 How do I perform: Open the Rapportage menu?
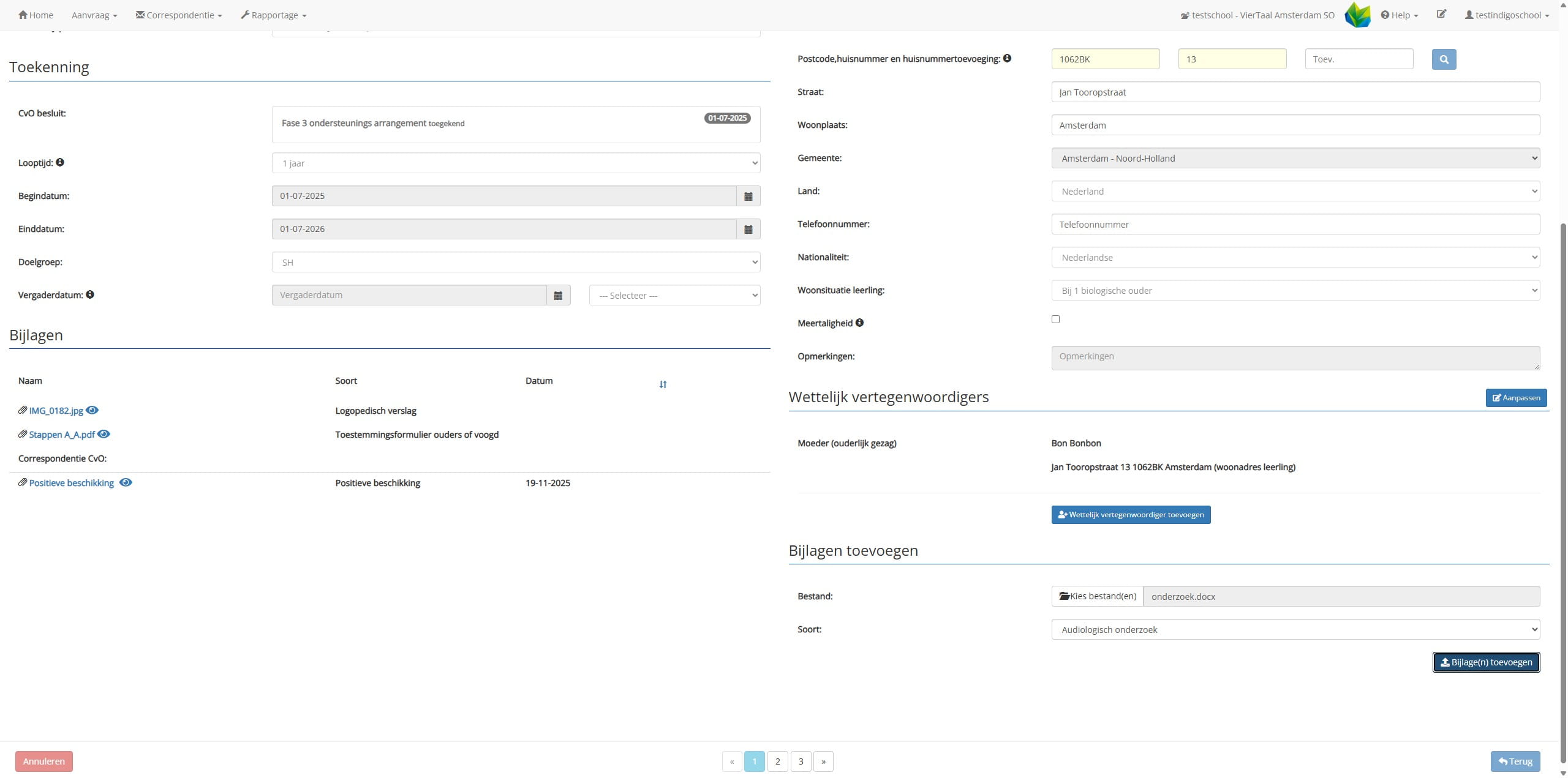coord(274,15)
